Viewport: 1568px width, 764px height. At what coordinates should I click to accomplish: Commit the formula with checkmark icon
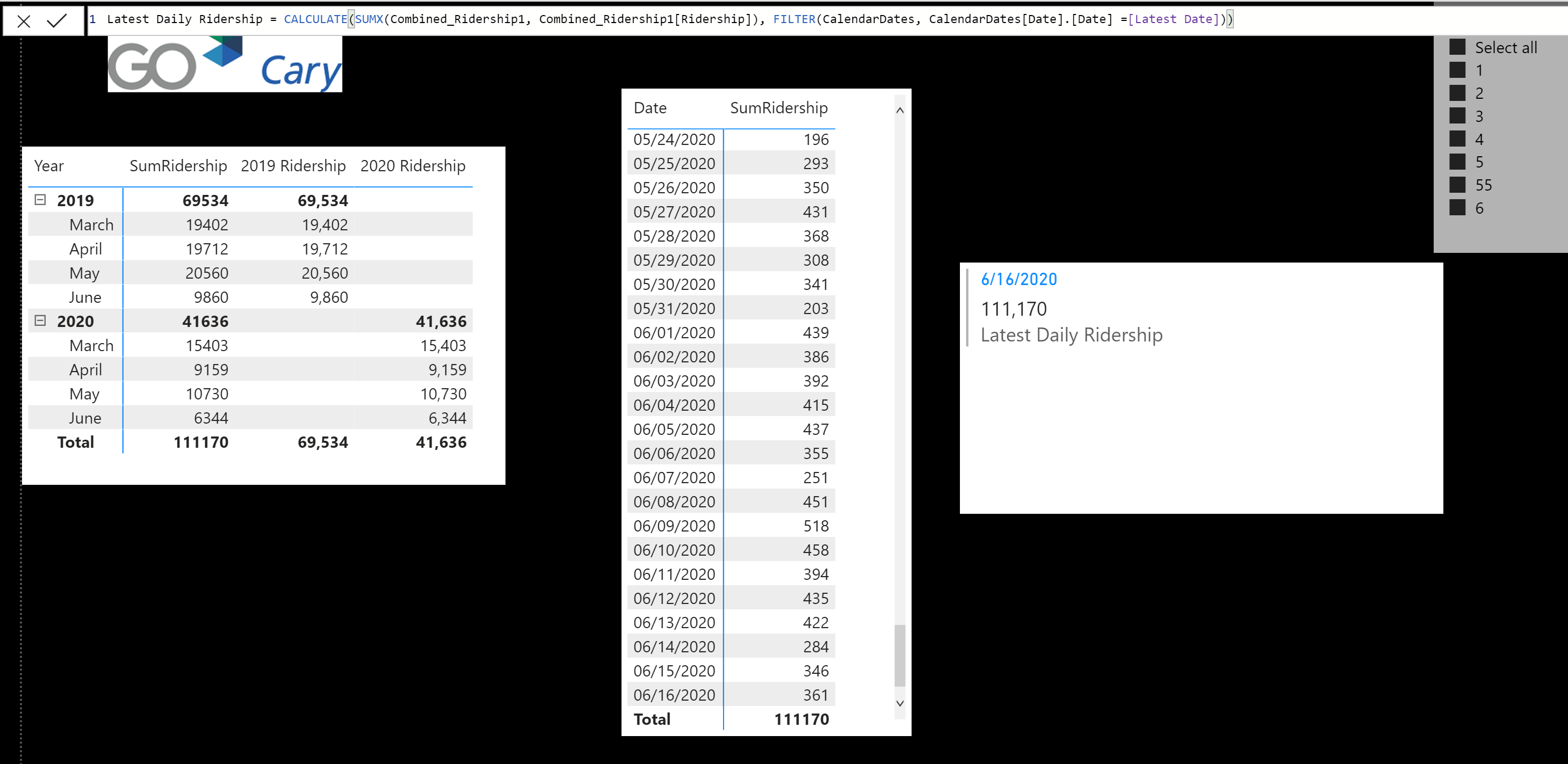pyautogui.click(x=56, y=21)
